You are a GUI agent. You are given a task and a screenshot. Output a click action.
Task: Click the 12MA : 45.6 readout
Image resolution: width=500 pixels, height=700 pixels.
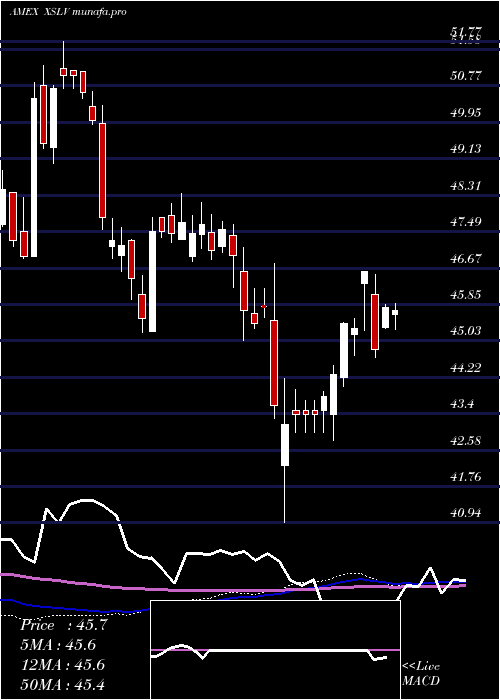click(x=62, y=665)
